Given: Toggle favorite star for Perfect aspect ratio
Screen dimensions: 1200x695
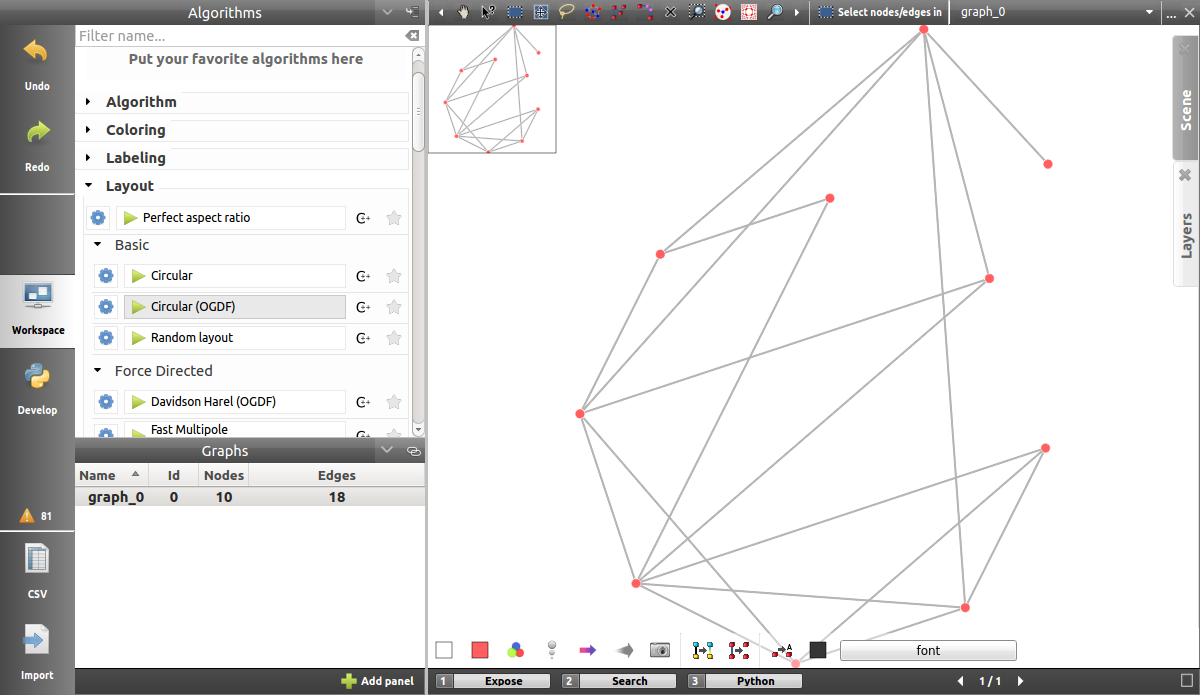Looking at the screenshot, I should [394, 218].
